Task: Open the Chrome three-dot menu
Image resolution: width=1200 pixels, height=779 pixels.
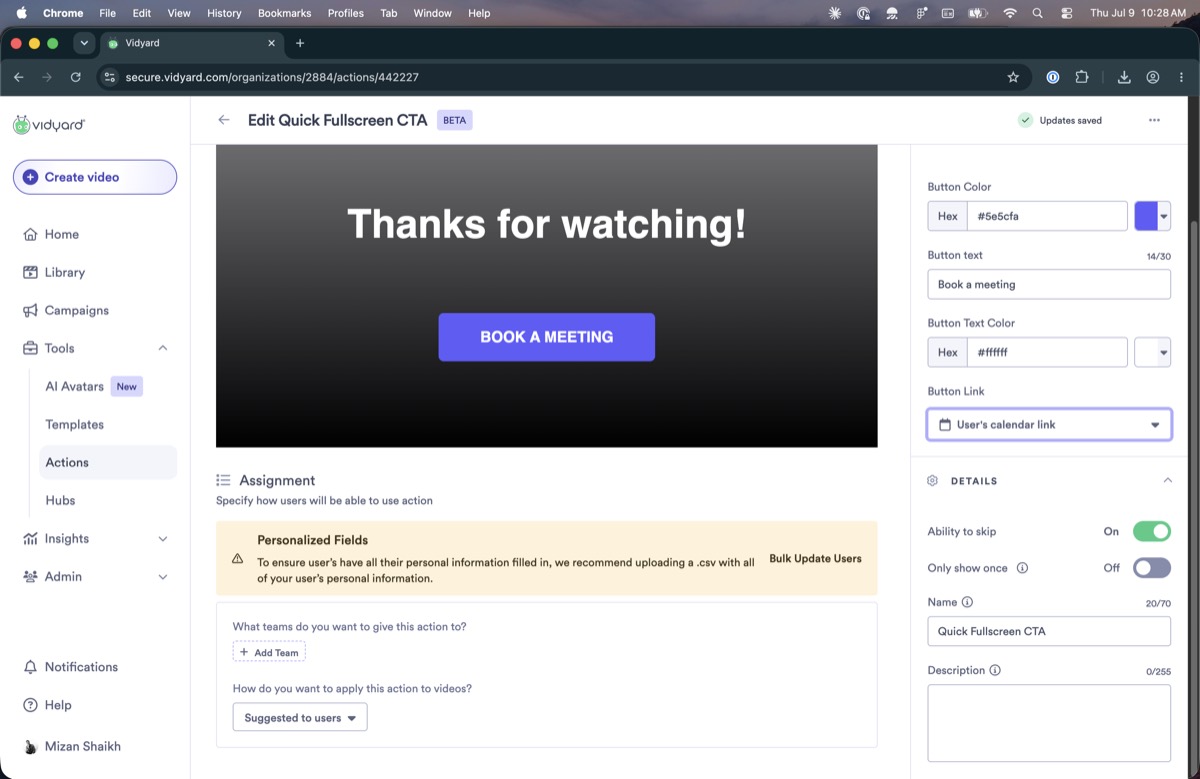Action: pyautogui.click(x=1181, y=77)
